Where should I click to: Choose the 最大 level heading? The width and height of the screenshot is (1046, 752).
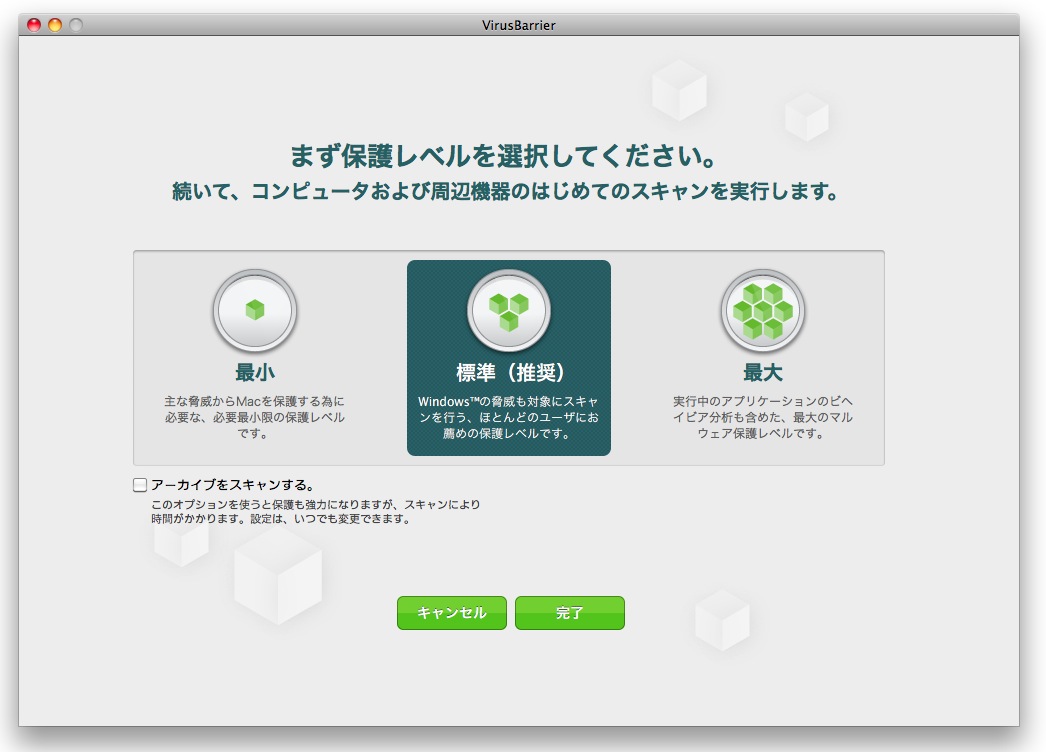(763, 372)
